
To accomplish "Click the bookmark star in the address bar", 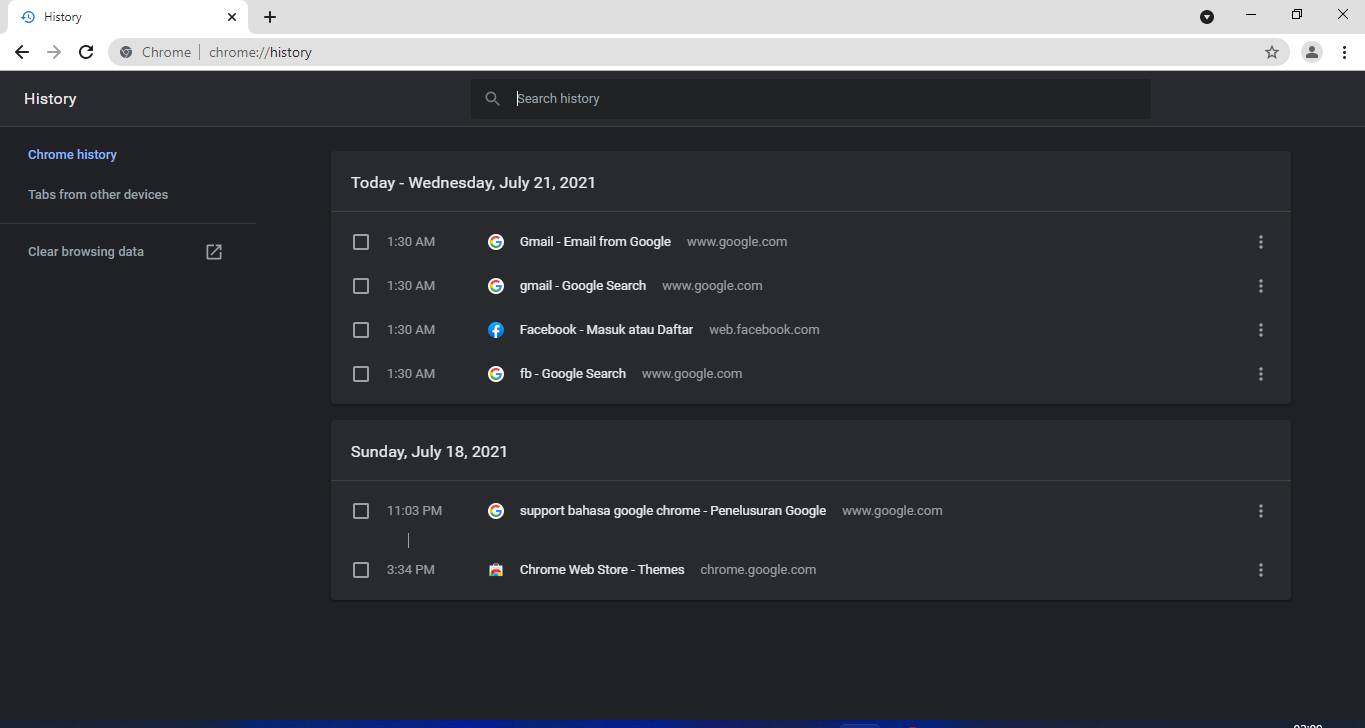I will pyautogui.click(x=1271, y=52).
